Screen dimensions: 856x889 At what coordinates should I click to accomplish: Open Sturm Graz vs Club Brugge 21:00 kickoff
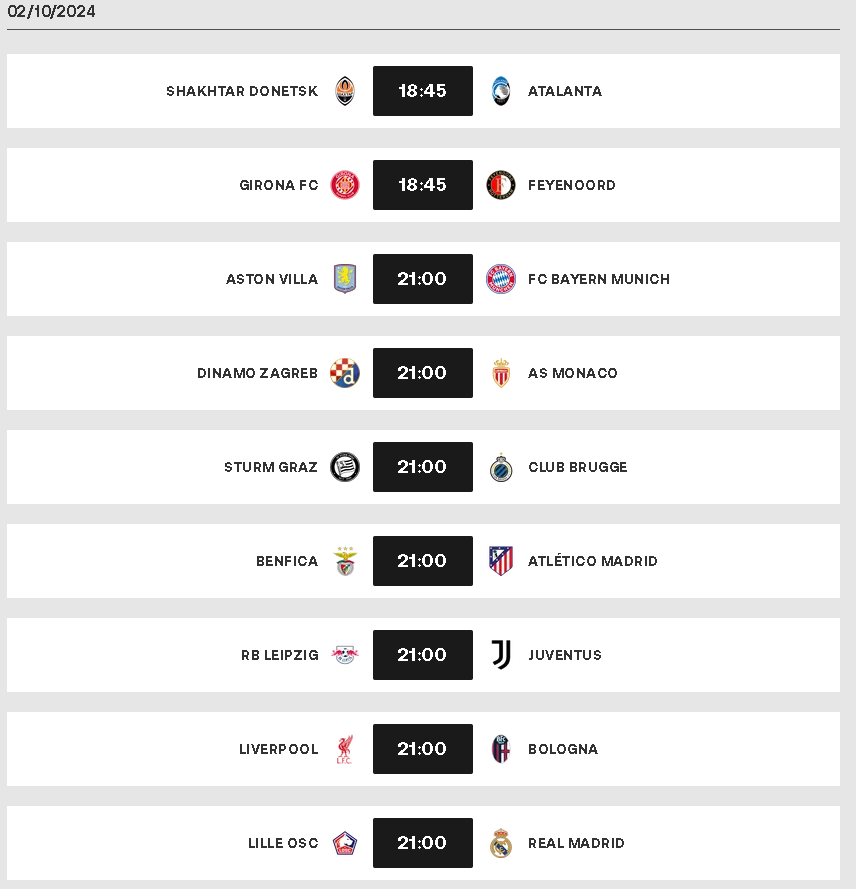[x=423, y=467]
